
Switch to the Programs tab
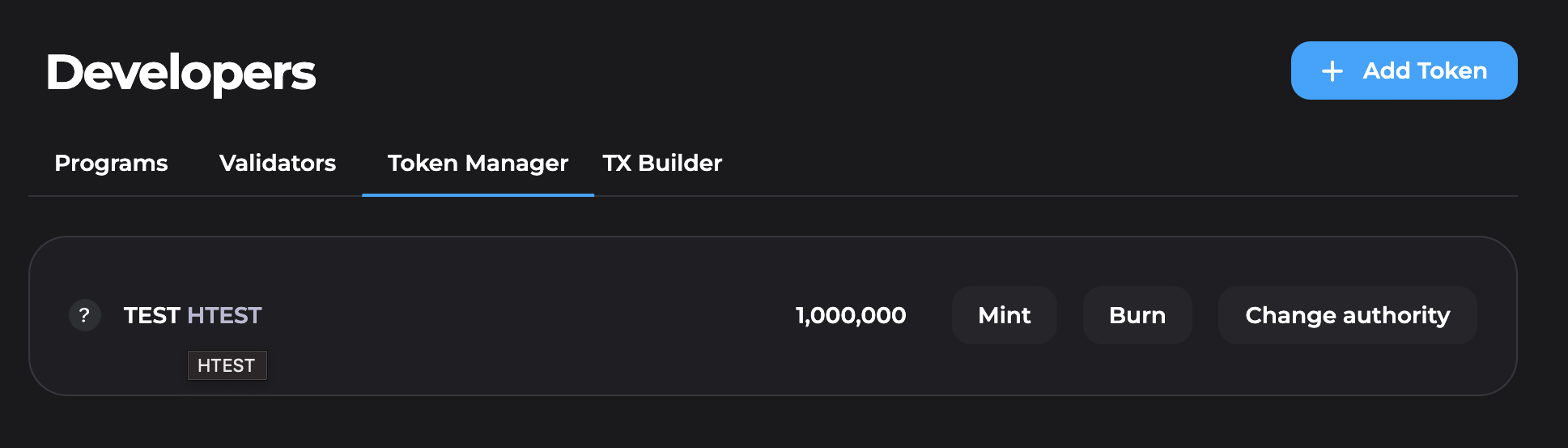coord(111,164)
